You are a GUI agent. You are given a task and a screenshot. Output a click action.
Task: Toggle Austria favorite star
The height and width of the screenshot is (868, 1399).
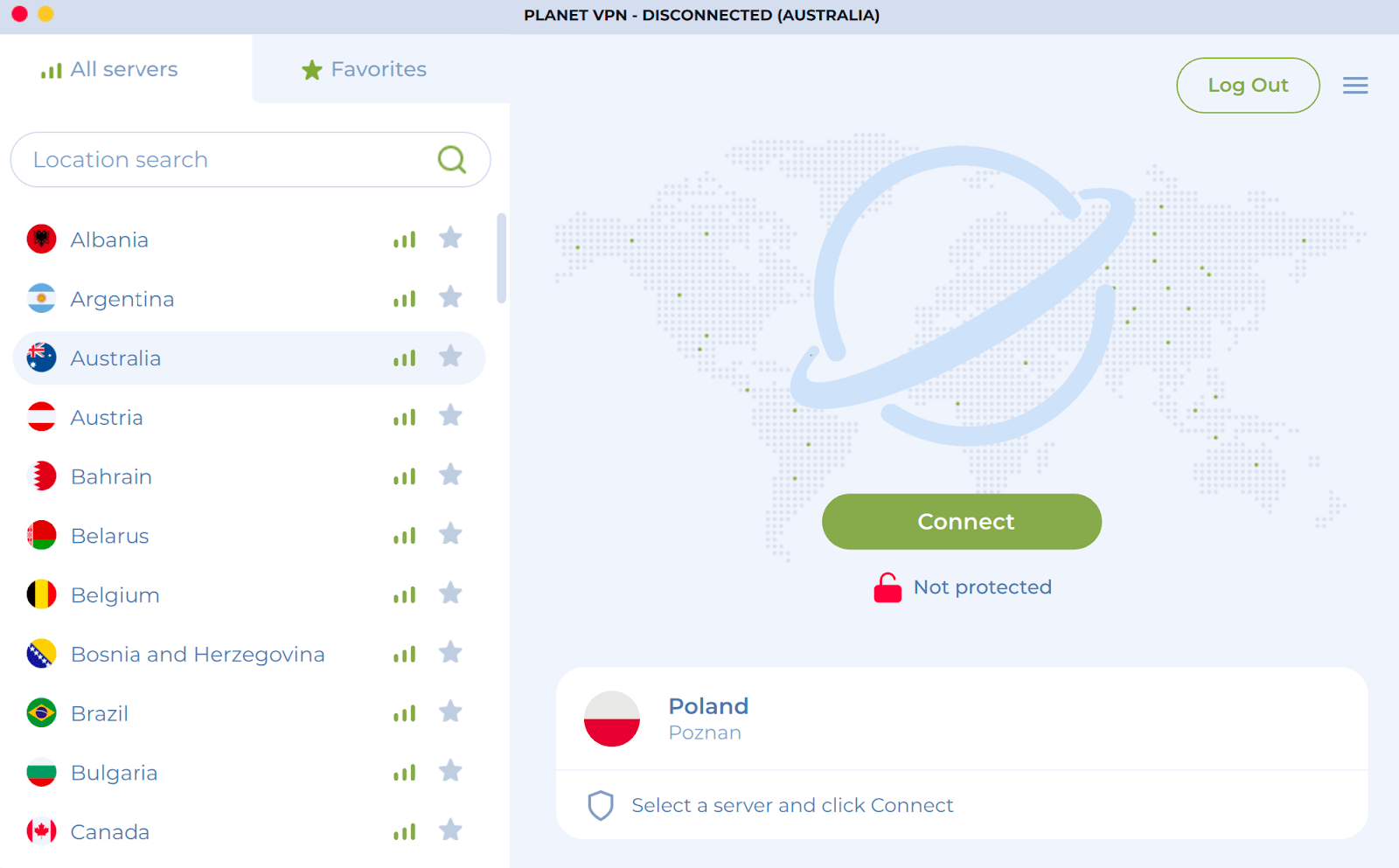450,415
